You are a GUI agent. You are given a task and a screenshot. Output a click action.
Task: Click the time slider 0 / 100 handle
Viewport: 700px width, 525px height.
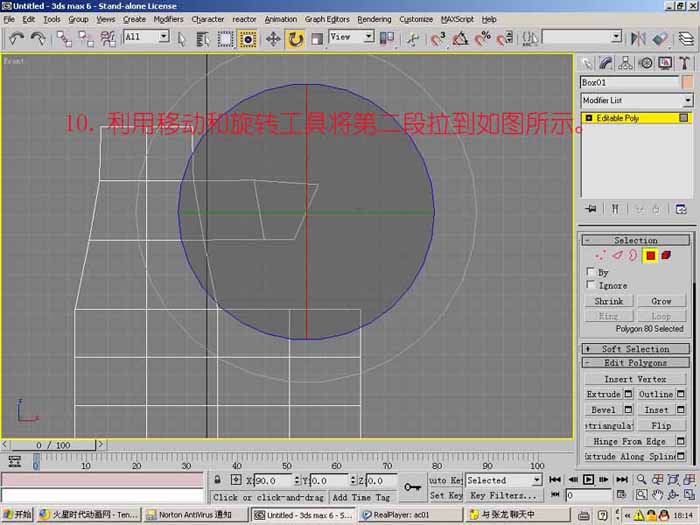click(53, 445)
